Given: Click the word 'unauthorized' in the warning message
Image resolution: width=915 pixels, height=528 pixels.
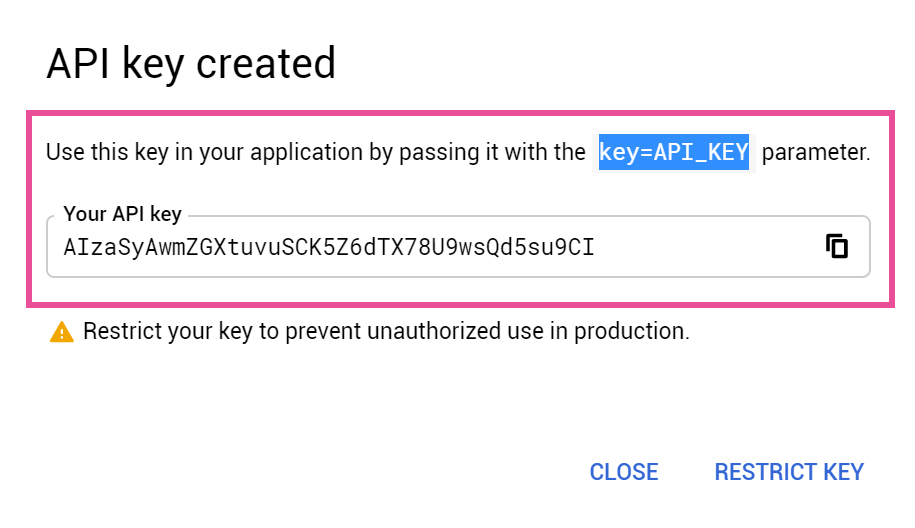Looking at the screenshot, I should (x=435, y=331).
